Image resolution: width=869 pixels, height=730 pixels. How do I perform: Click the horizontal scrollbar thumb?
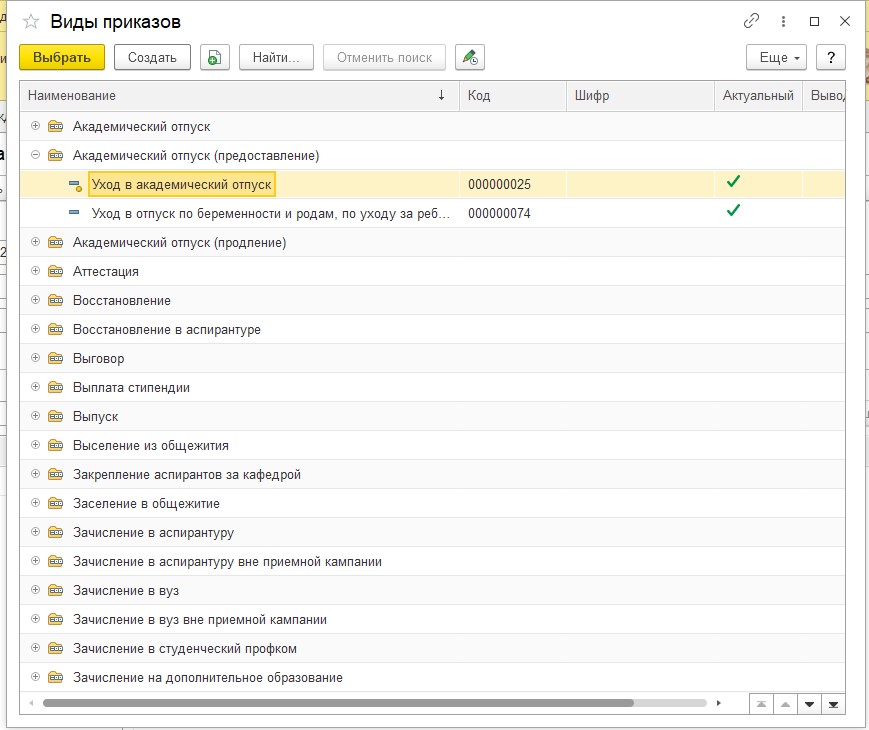click(338, 703)
